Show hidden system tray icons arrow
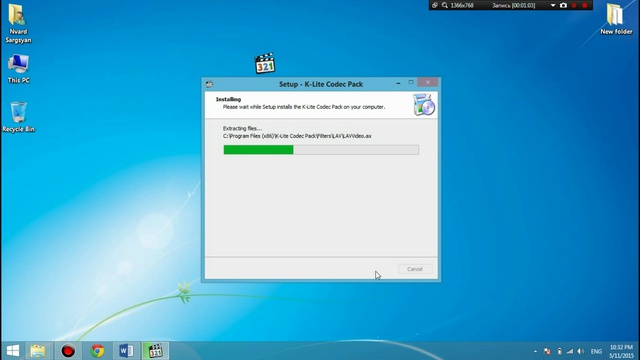Image resolution: width=640 pixels, height=360 pixels. pyautogui.click(x=535, y=351)
